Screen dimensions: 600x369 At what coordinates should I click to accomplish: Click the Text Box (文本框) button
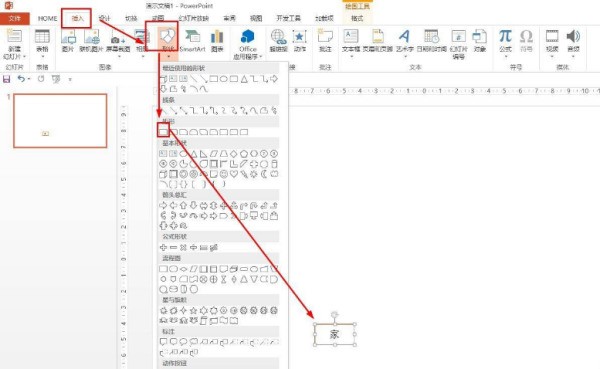point(351,43)
